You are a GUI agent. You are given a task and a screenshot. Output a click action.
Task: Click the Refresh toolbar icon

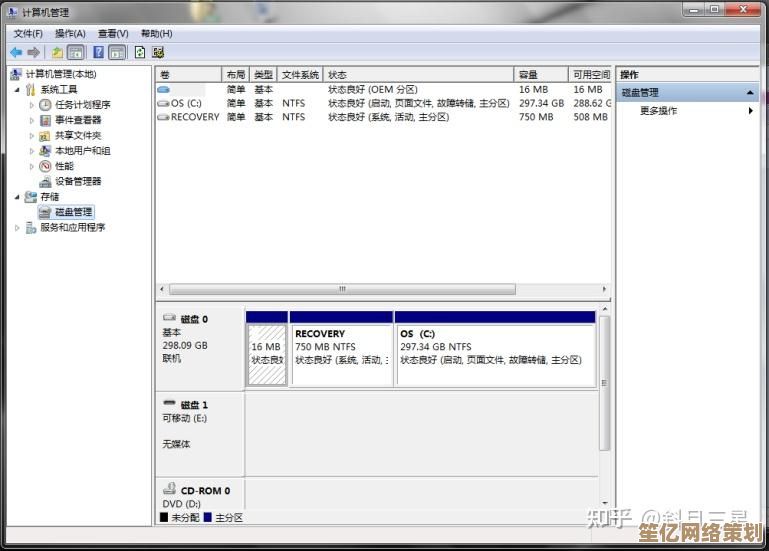point(140,52)
